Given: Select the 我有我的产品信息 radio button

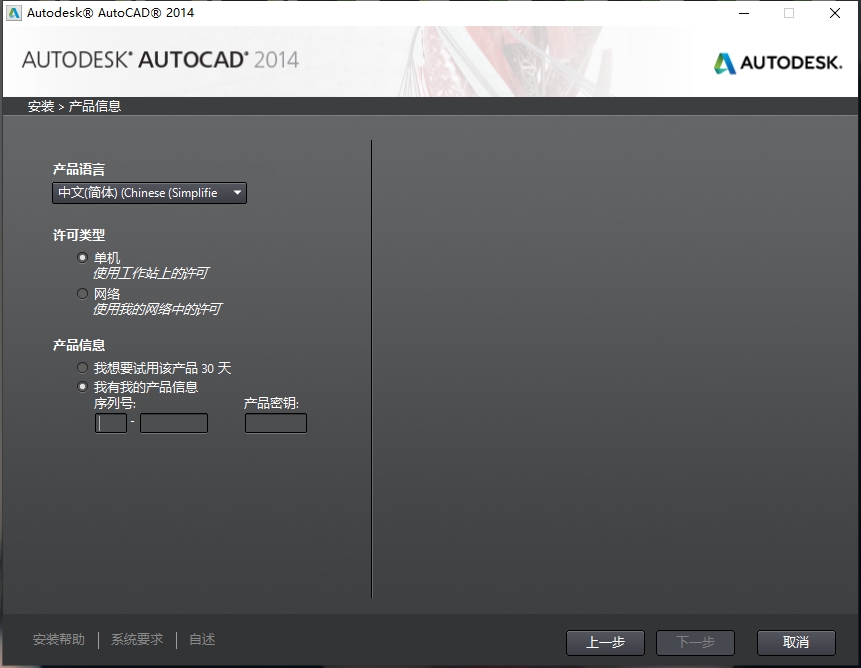Looking at the screenshot, I should [x=83, y=387].
